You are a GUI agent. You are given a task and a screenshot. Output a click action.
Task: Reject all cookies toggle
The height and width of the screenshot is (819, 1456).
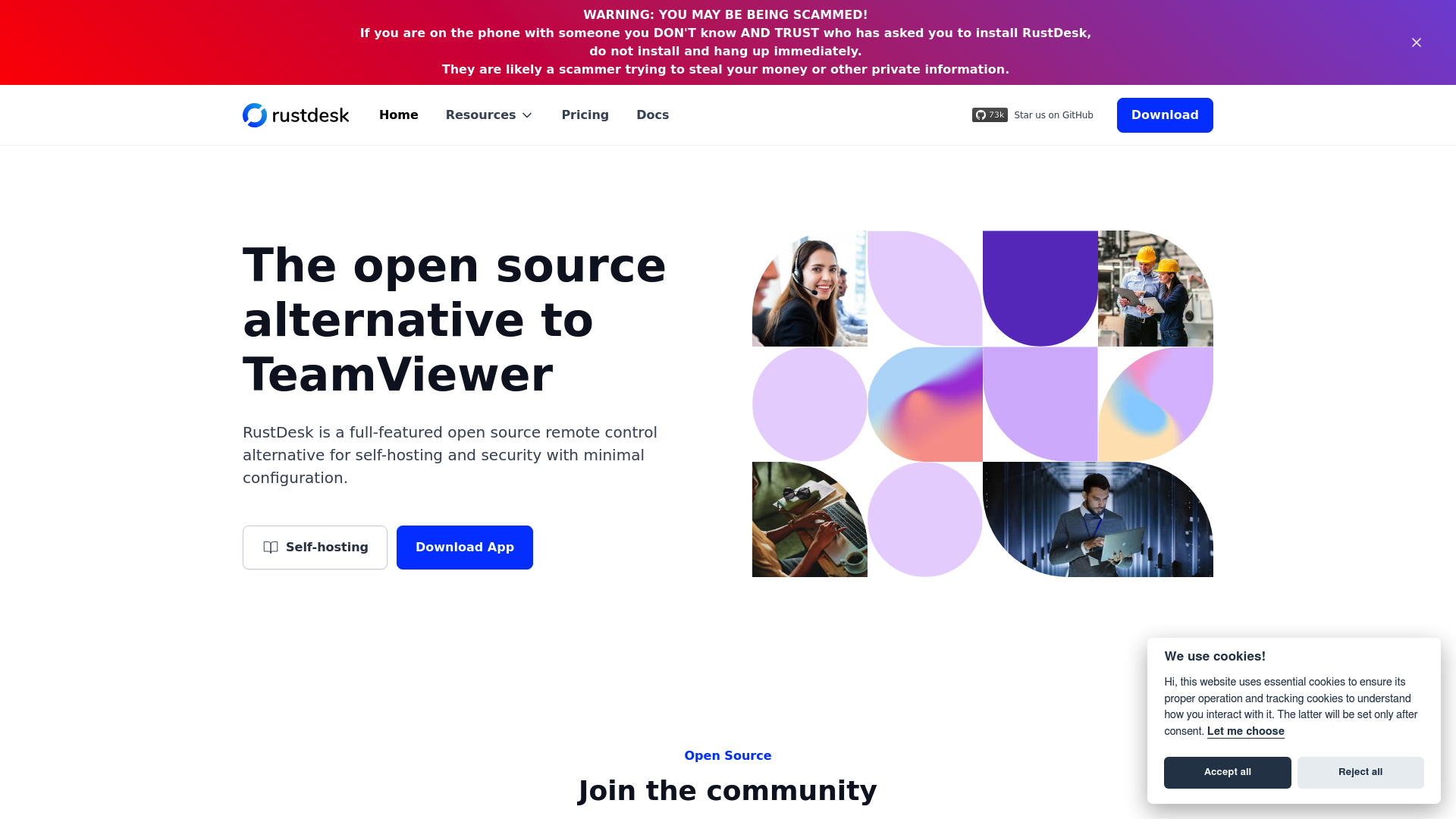click(x=1360, y=772)
